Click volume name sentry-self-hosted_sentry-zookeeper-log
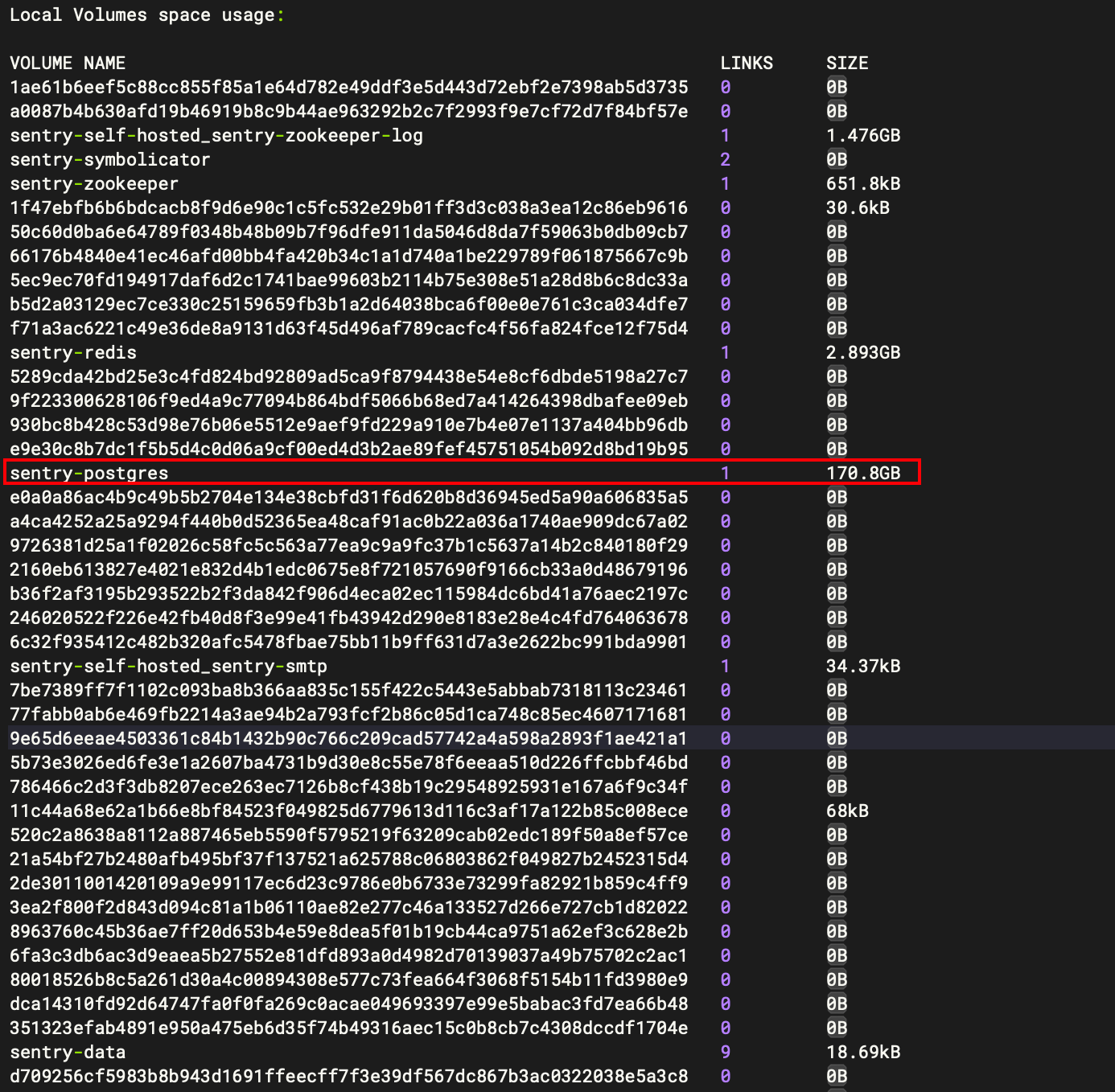This screenshot has height=1092, width=1115. click(216, 135)
